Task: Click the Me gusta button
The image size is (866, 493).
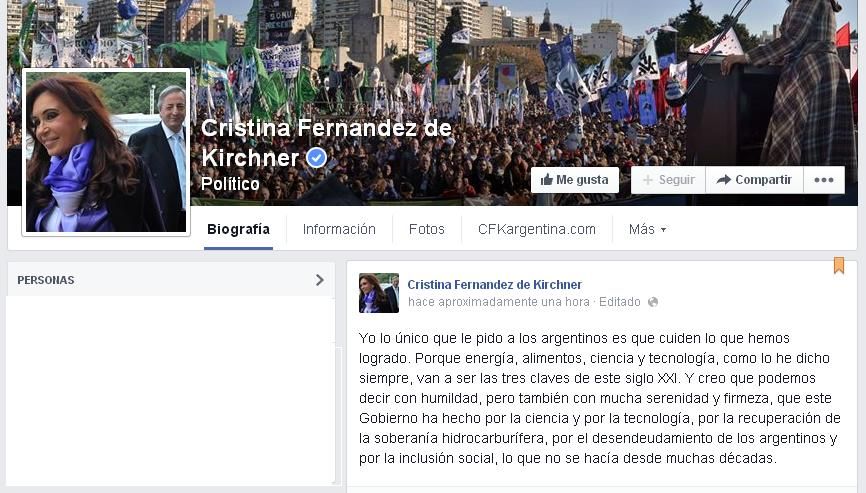Action: point(575,180)
